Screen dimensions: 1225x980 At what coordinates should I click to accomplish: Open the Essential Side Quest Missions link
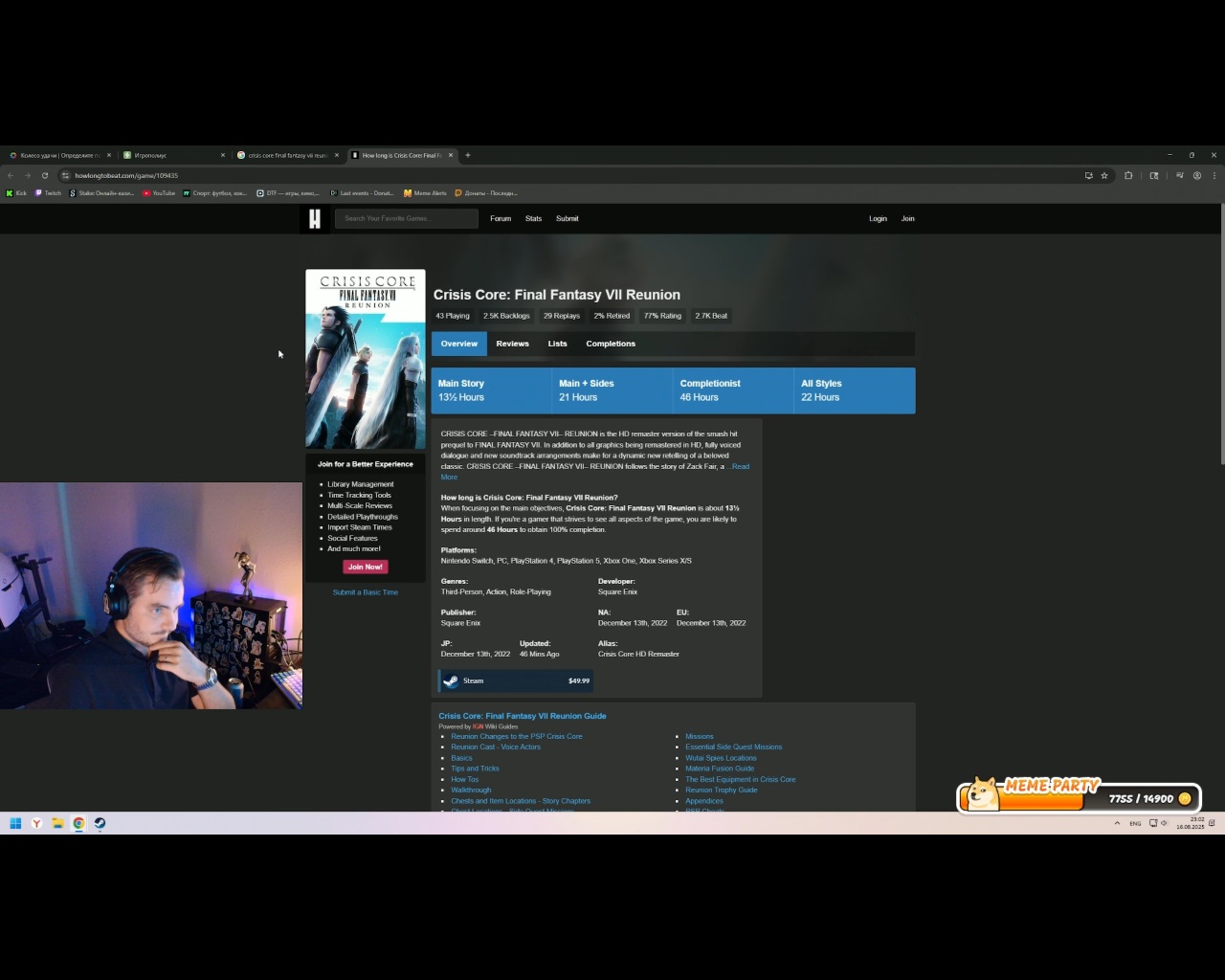click(734, 747)
